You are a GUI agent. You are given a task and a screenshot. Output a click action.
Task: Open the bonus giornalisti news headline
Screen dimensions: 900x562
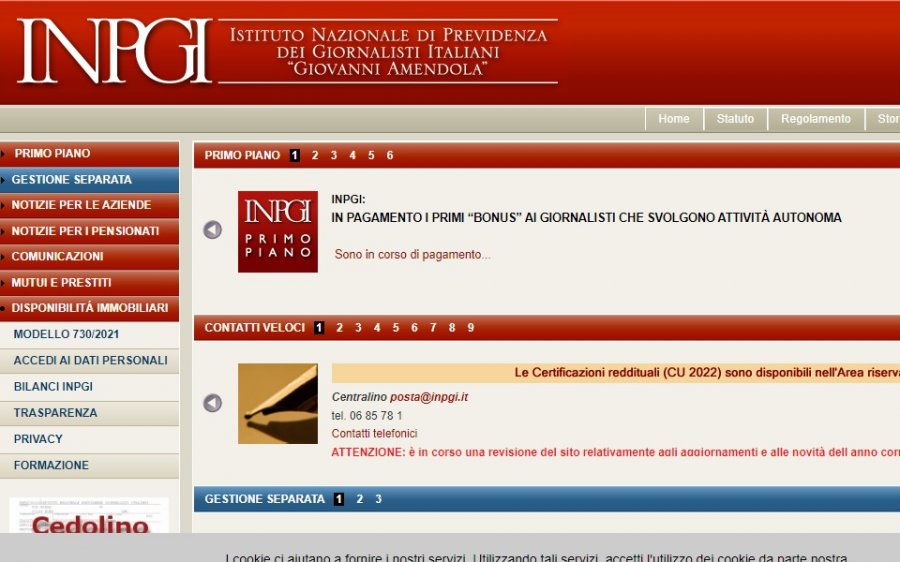tap(586, 218)
